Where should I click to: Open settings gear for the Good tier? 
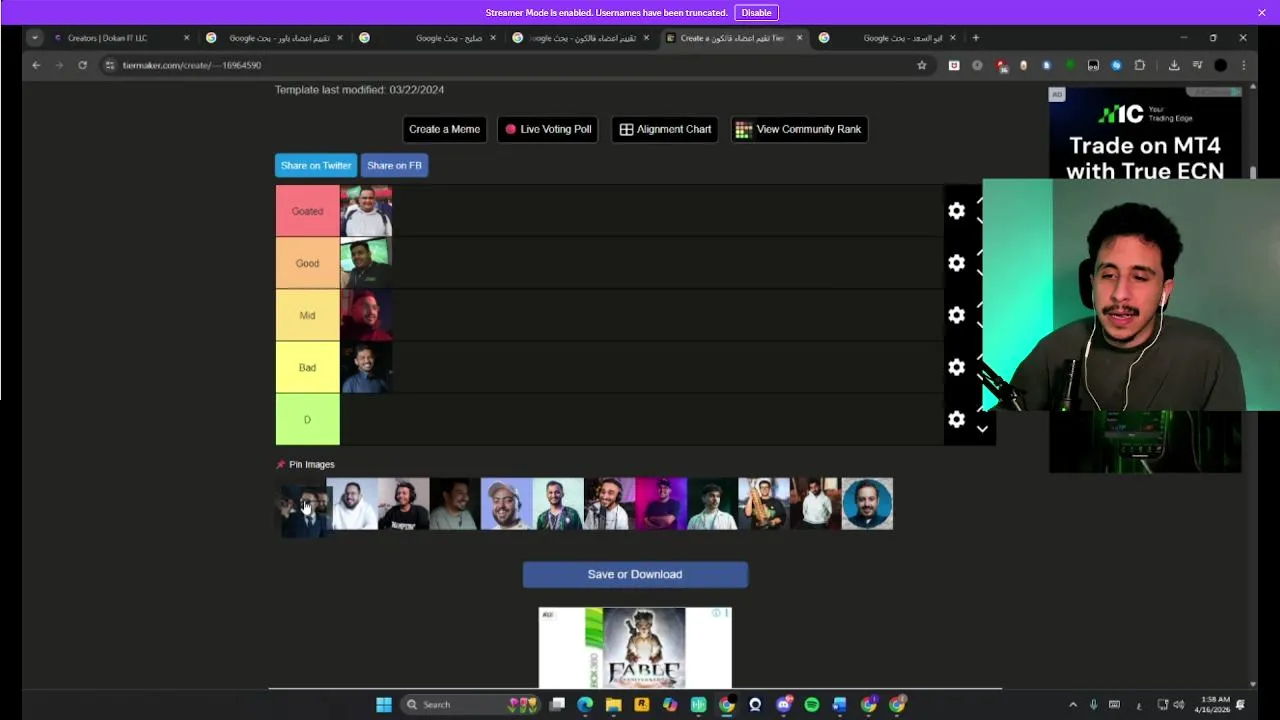pyautogui.click(x=956, y=263)
